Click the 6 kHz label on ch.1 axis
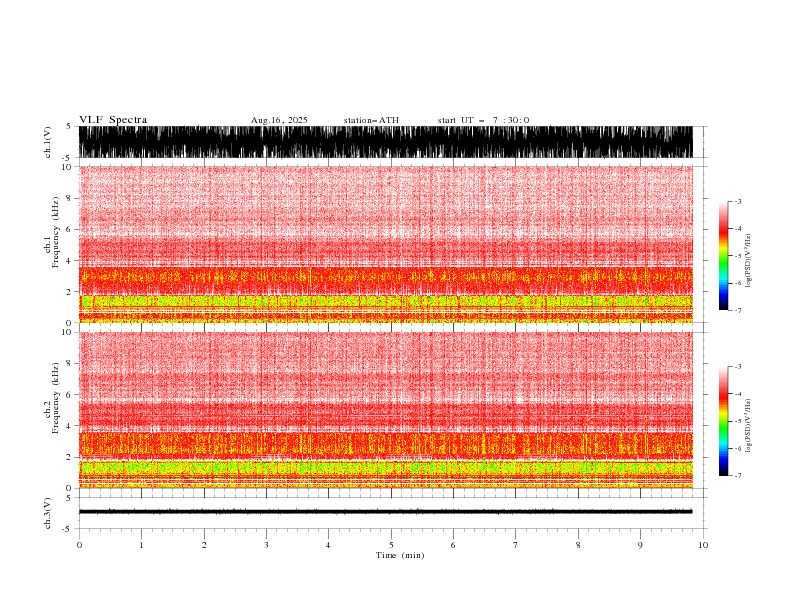 [70, 229]
